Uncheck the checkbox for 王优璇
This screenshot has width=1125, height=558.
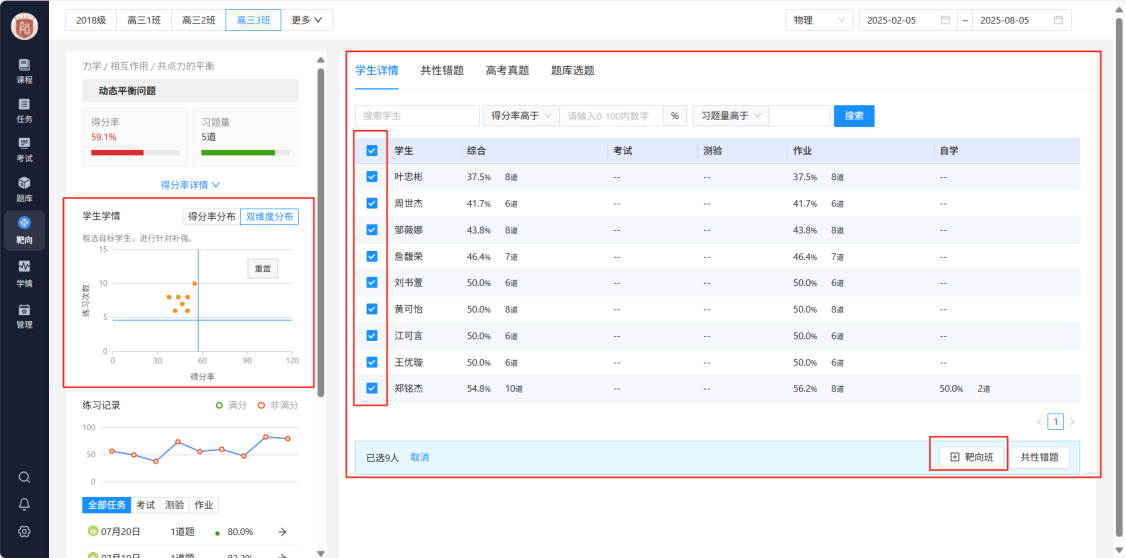372,361
